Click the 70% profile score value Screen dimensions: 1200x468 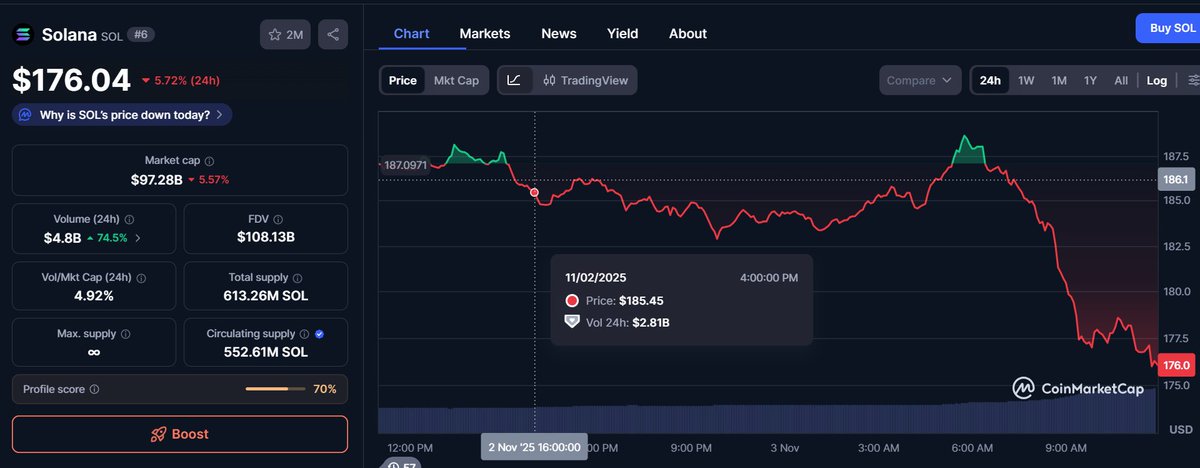(325, 389)
